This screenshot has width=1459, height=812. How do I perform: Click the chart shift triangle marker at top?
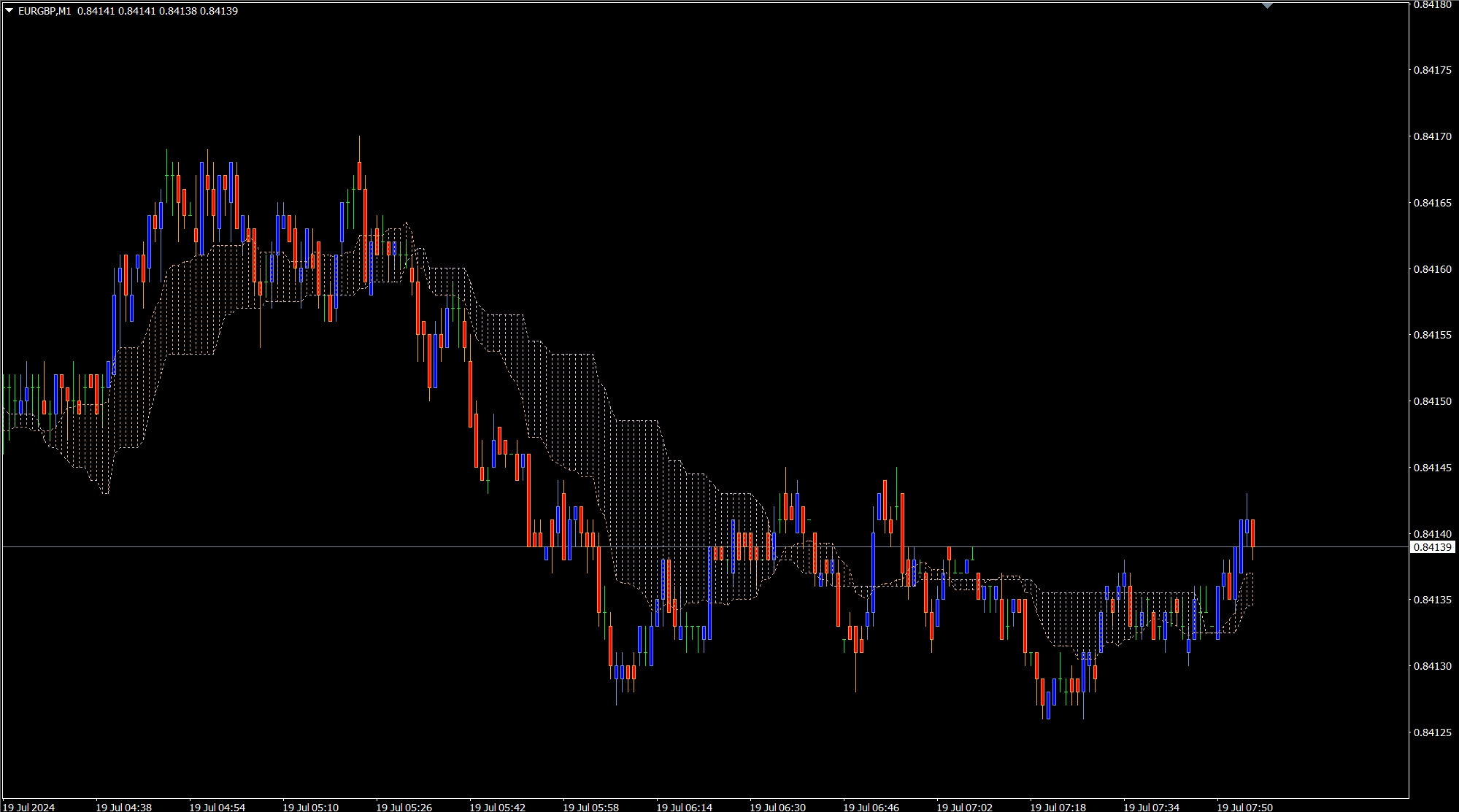pos(1267,6)
